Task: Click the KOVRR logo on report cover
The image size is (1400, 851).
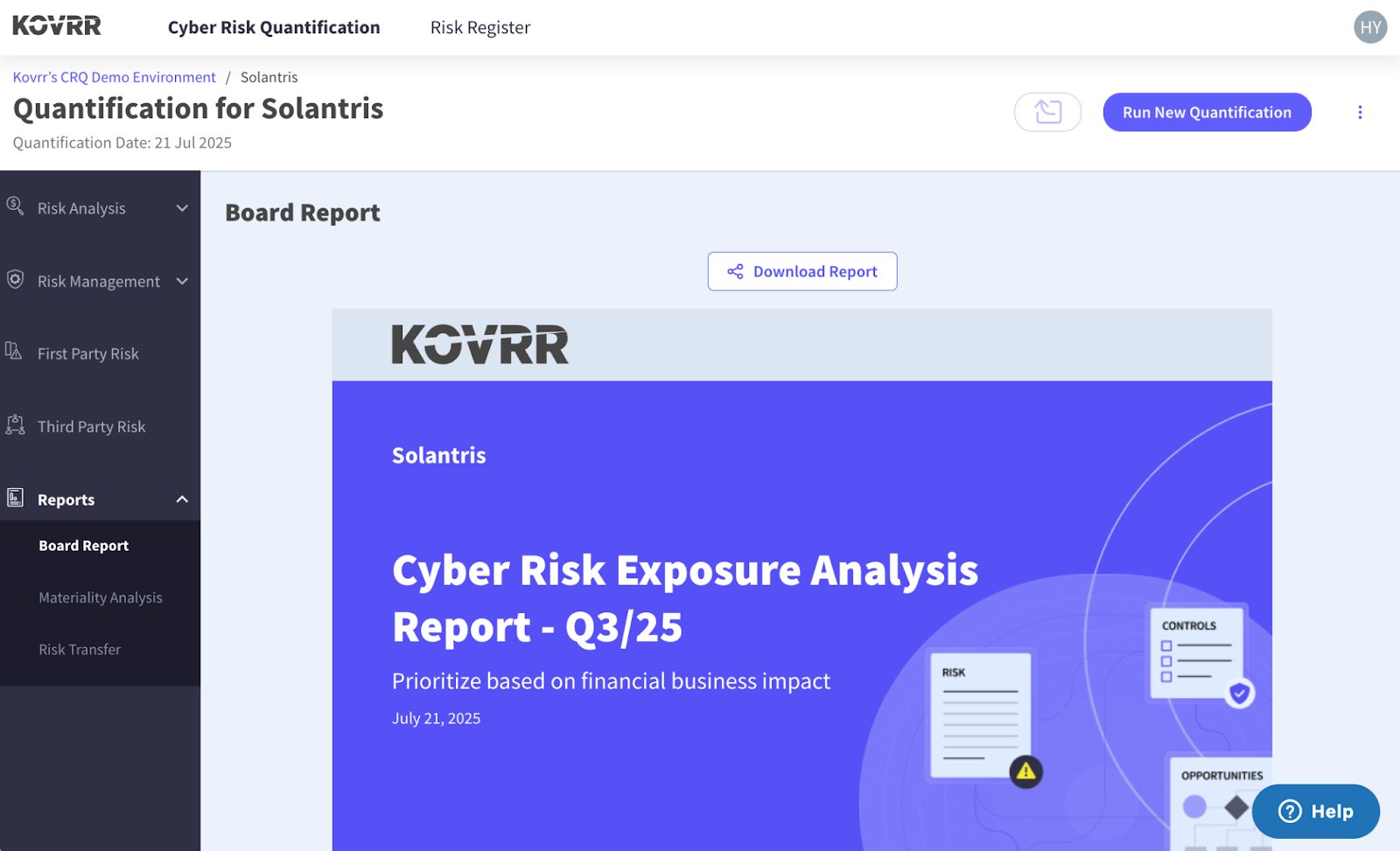Action: coord(480,345)
